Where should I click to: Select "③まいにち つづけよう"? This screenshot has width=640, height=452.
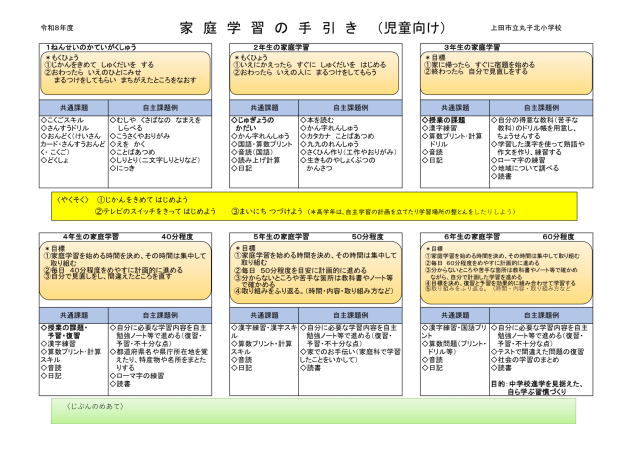(267, 212)
